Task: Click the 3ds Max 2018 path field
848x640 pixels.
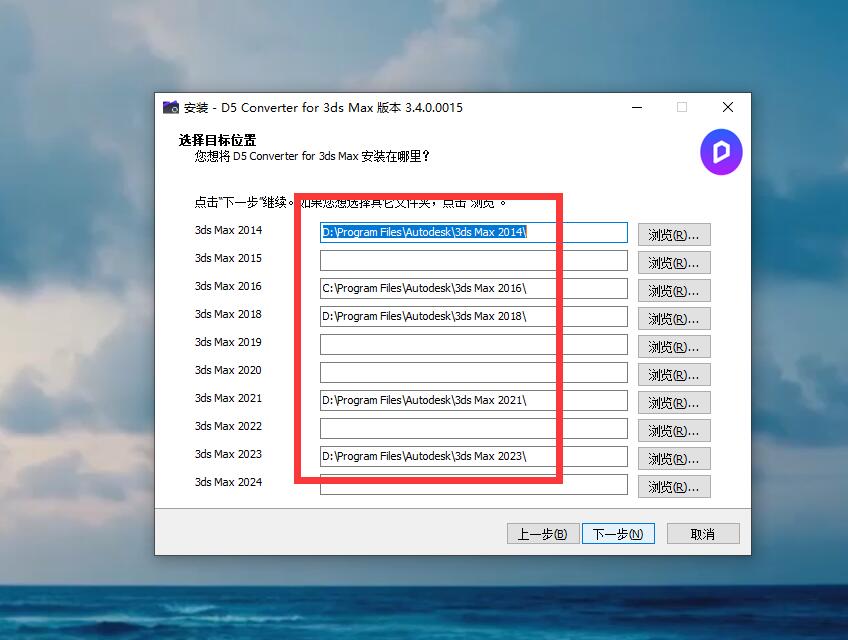Action: (x=474, y=316)
